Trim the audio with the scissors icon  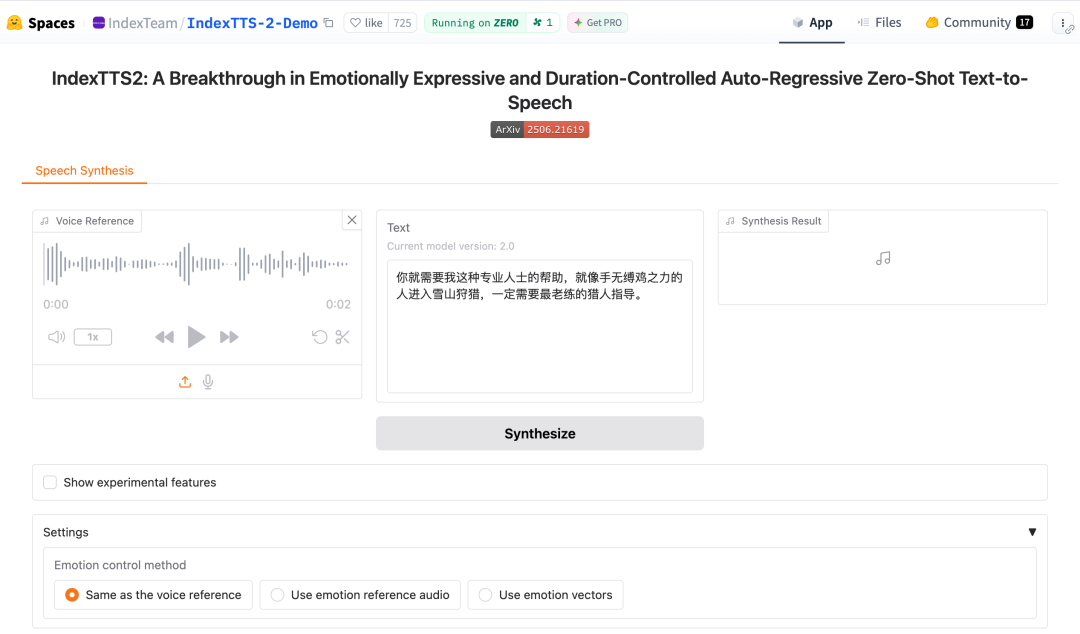tap(342, 337)
